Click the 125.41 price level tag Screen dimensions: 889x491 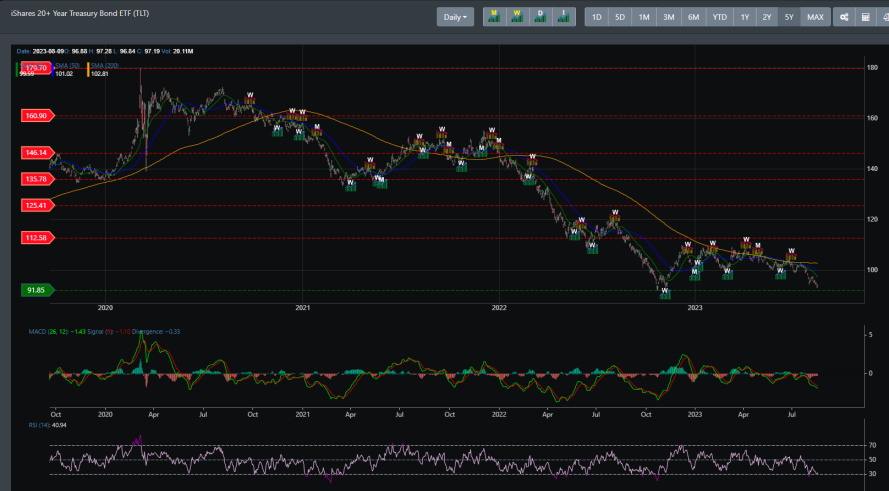(x=37, y=205)
